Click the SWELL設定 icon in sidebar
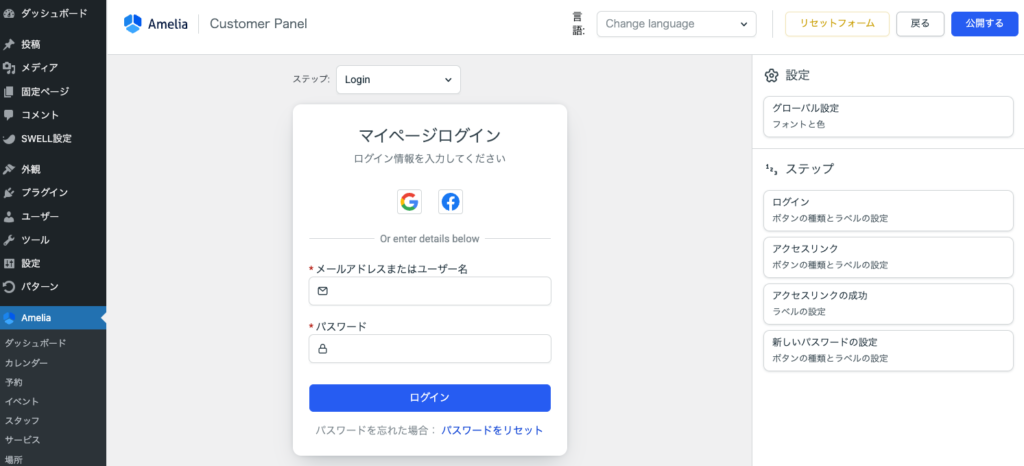The image size is (1024, 466). pyautogui.click(x=9, y=139)
